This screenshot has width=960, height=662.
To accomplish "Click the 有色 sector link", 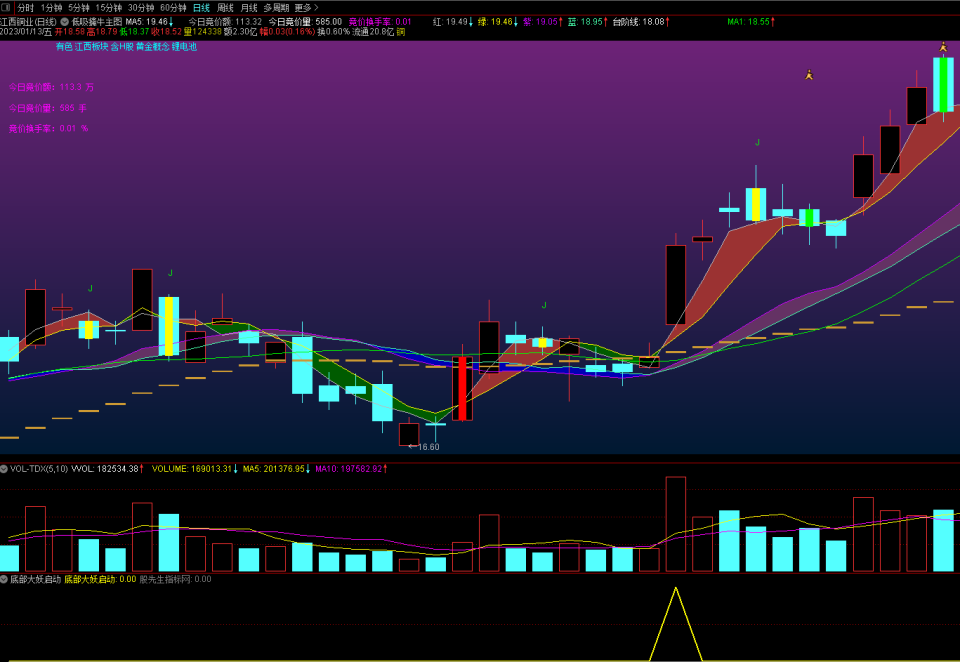I will point(64,47).
